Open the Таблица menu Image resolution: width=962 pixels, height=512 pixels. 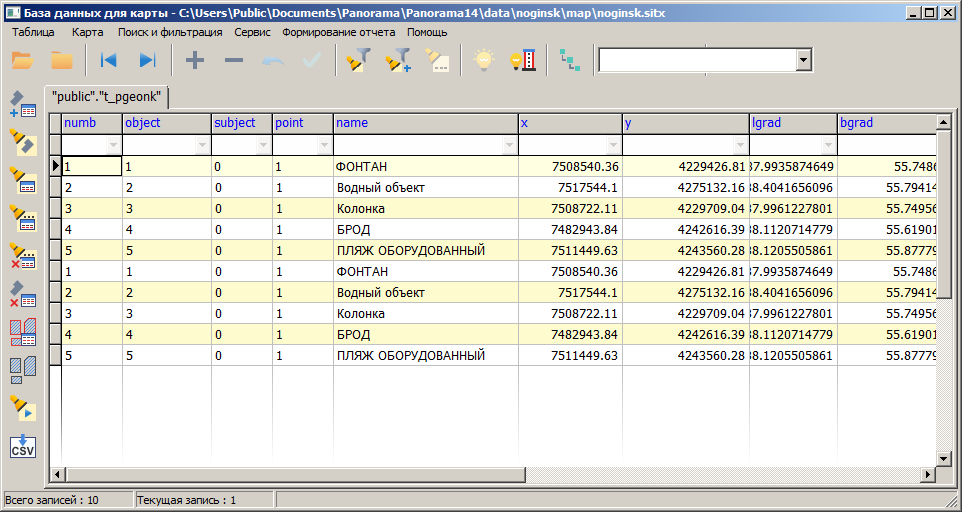coord(33,32)
